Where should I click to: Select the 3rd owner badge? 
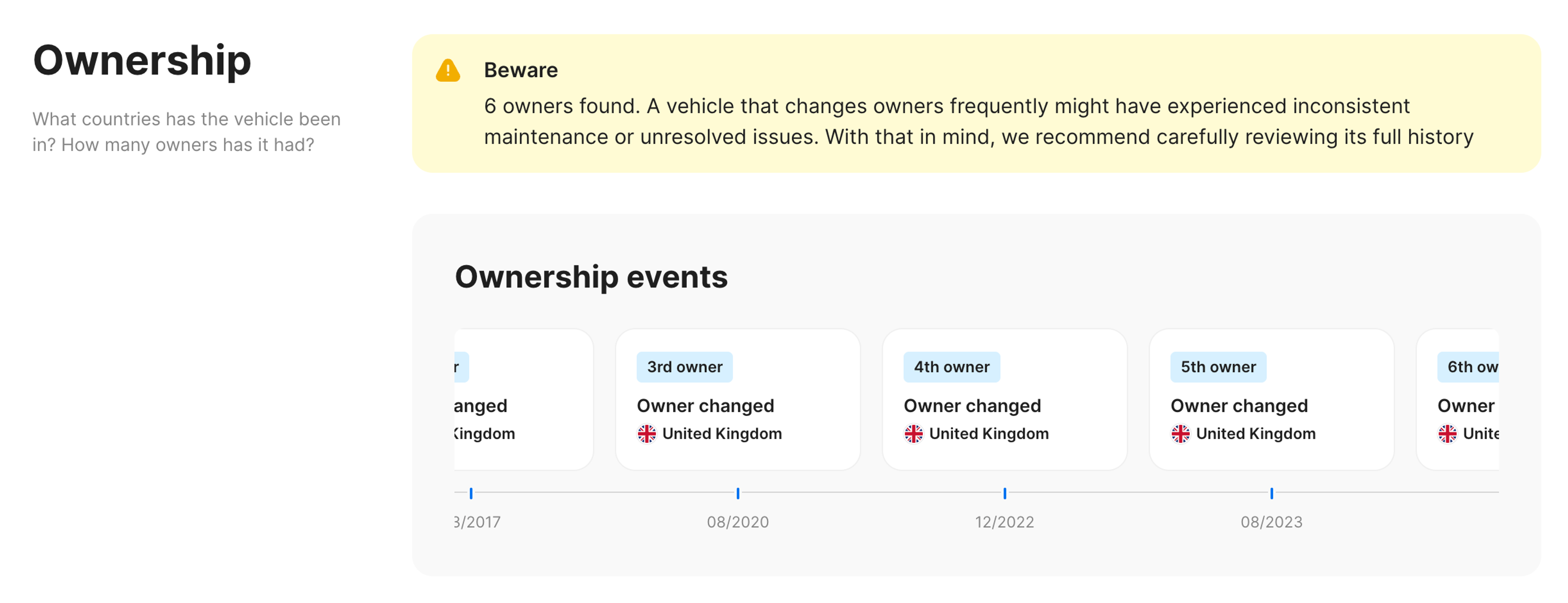coord(684,367)
